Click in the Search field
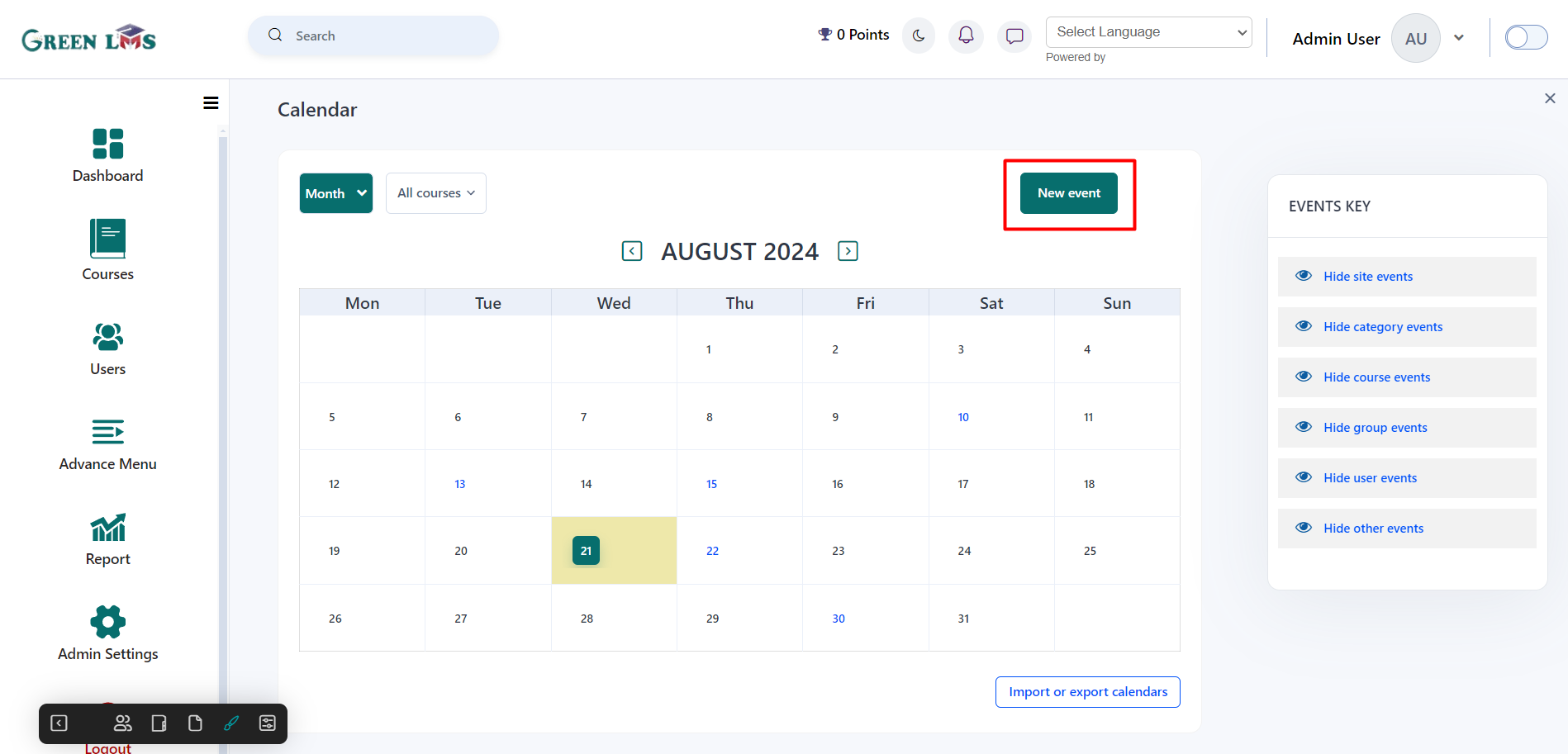The image size is (1568, 754). pos(373,36)
